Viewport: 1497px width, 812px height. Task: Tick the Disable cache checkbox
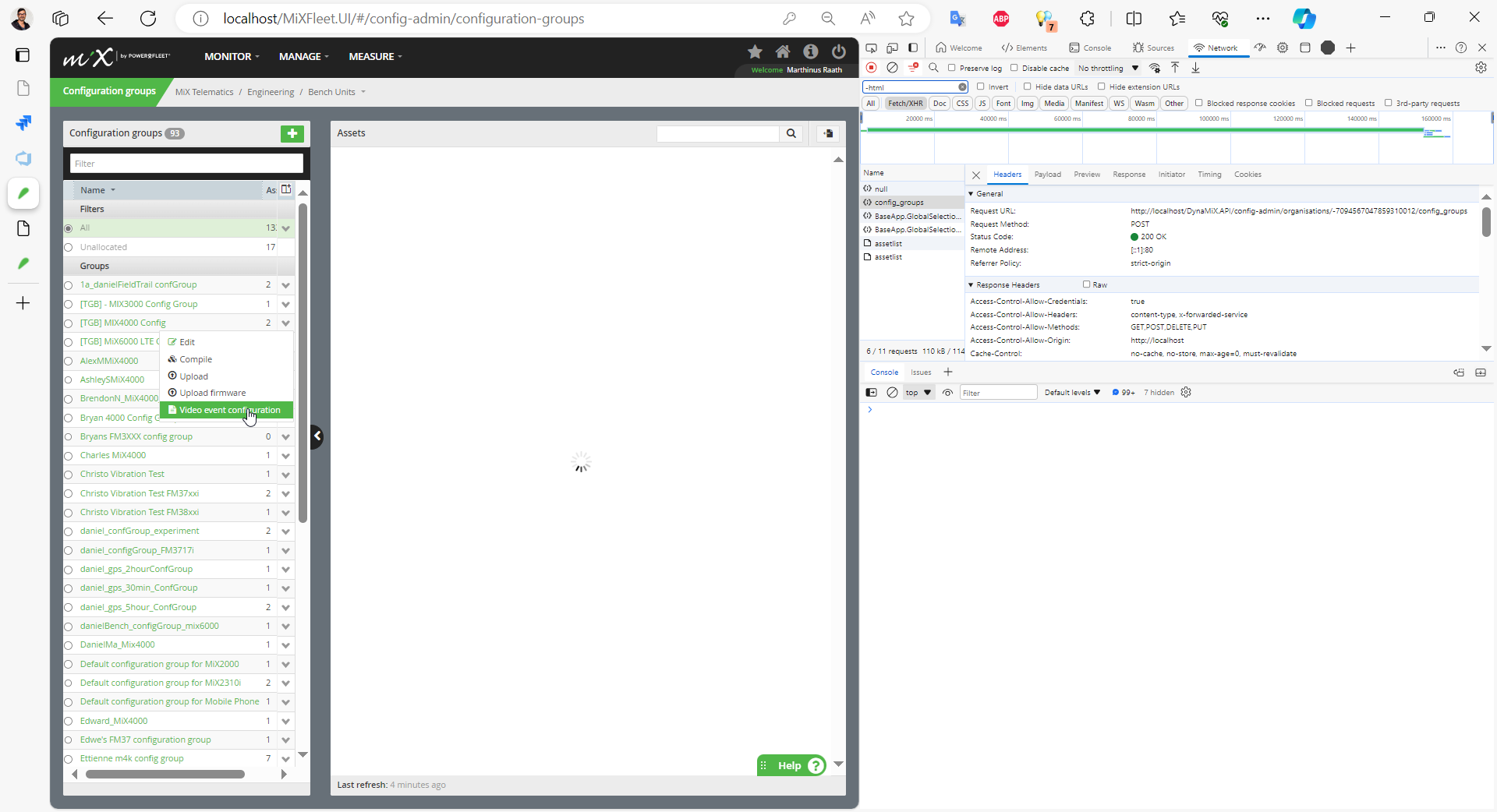click(x=1014, y=69)
